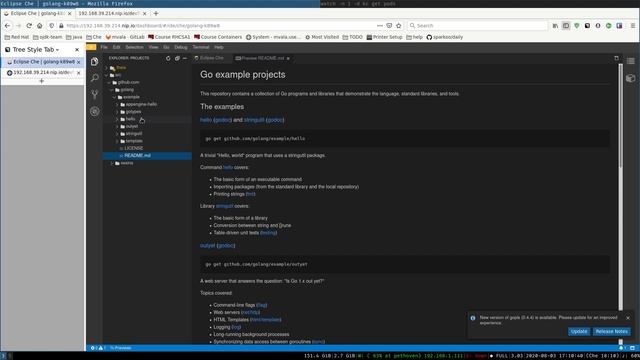Viewport: 640px width, 360px height.
Task: Switch to 192.168.39.214.nip.io browser tab
Action: 113,13
